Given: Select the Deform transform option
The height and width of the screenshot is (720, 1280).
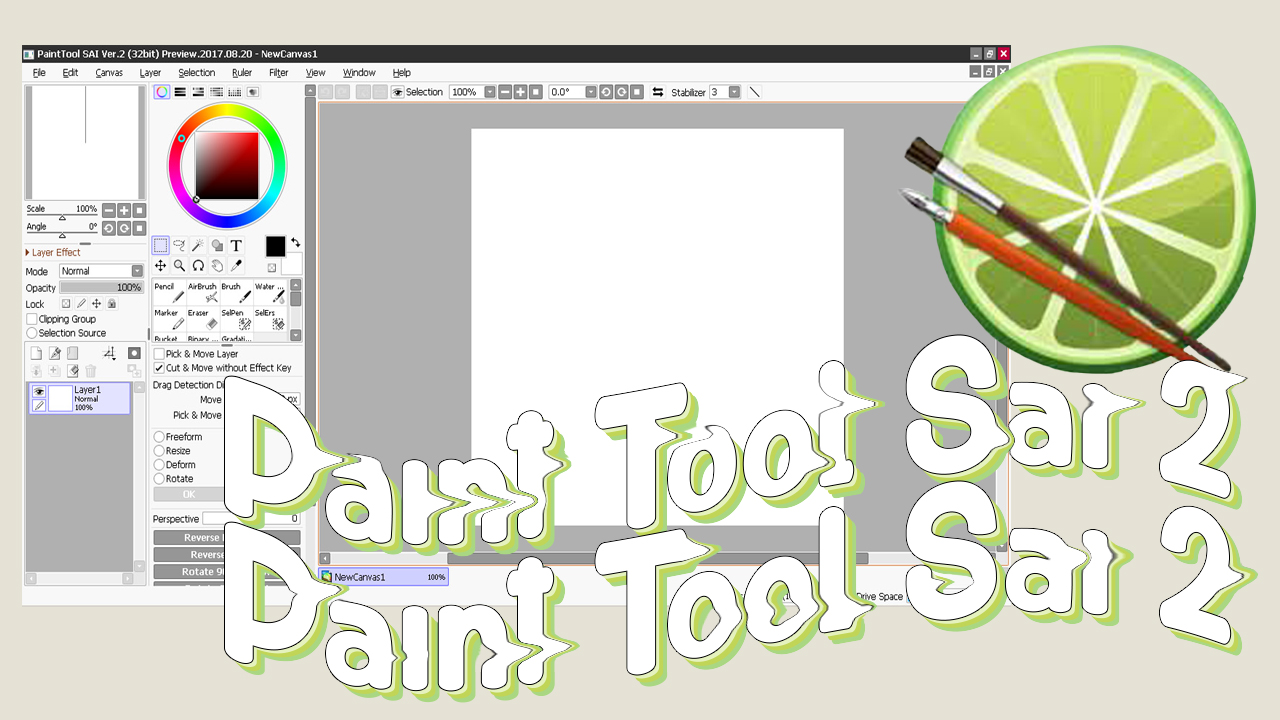Looking at the screenshot, I should (x=159, y=465).
